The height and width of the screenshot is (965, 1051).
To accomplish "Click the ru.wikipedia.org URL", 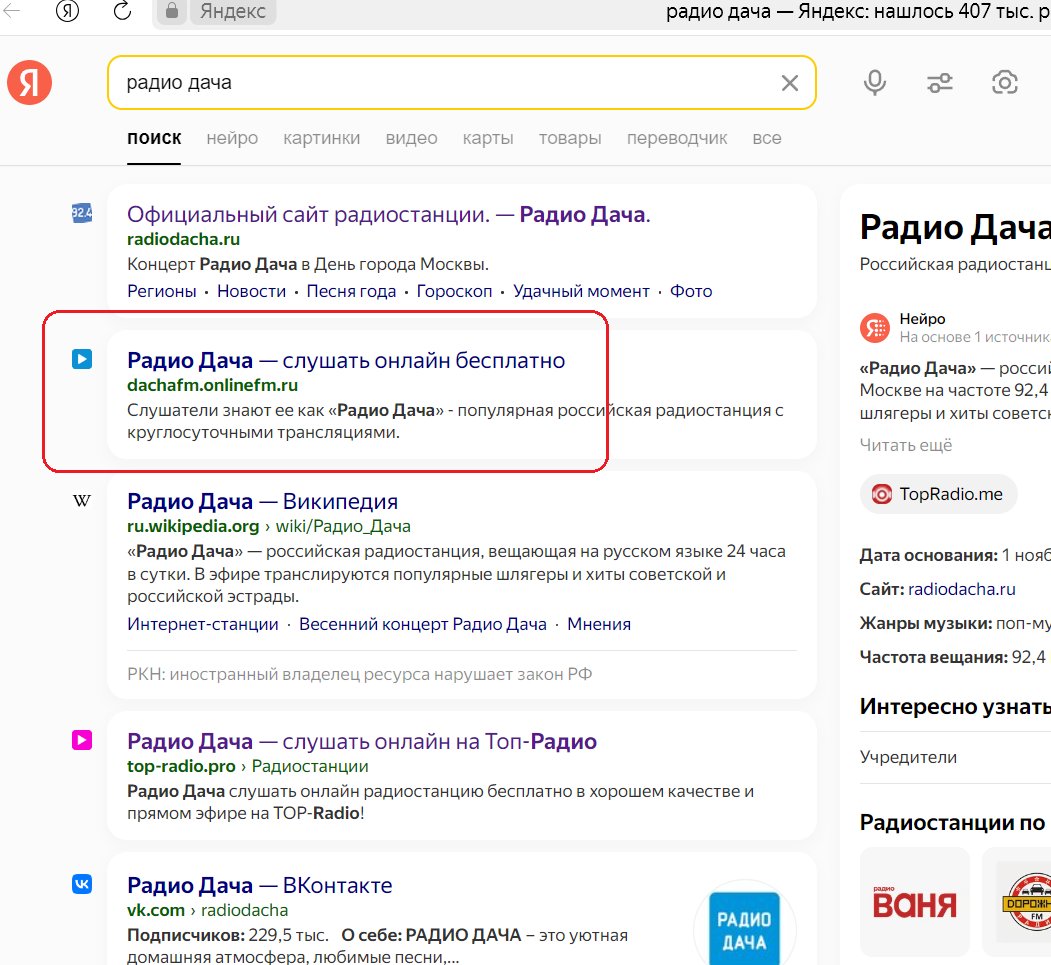I will (x=193, y=527).
